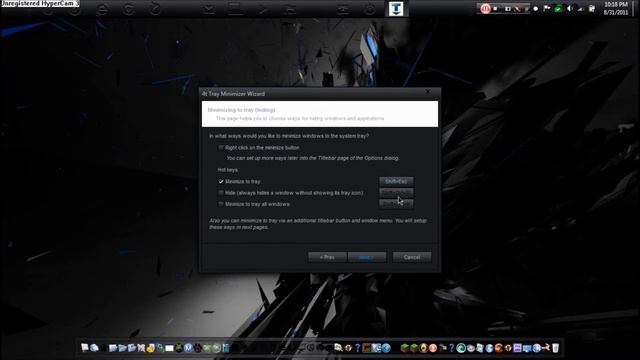Click the yellow folder-lock icon in dock

pos(151,348)
